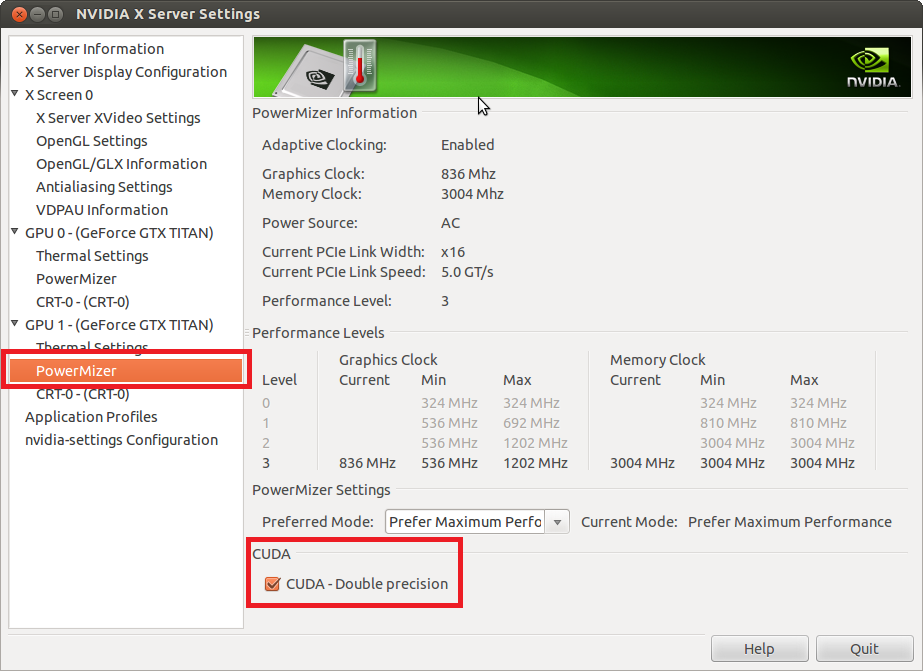
Task: Open nvidia-settings Configuration page
Action: tap(121, 440)
